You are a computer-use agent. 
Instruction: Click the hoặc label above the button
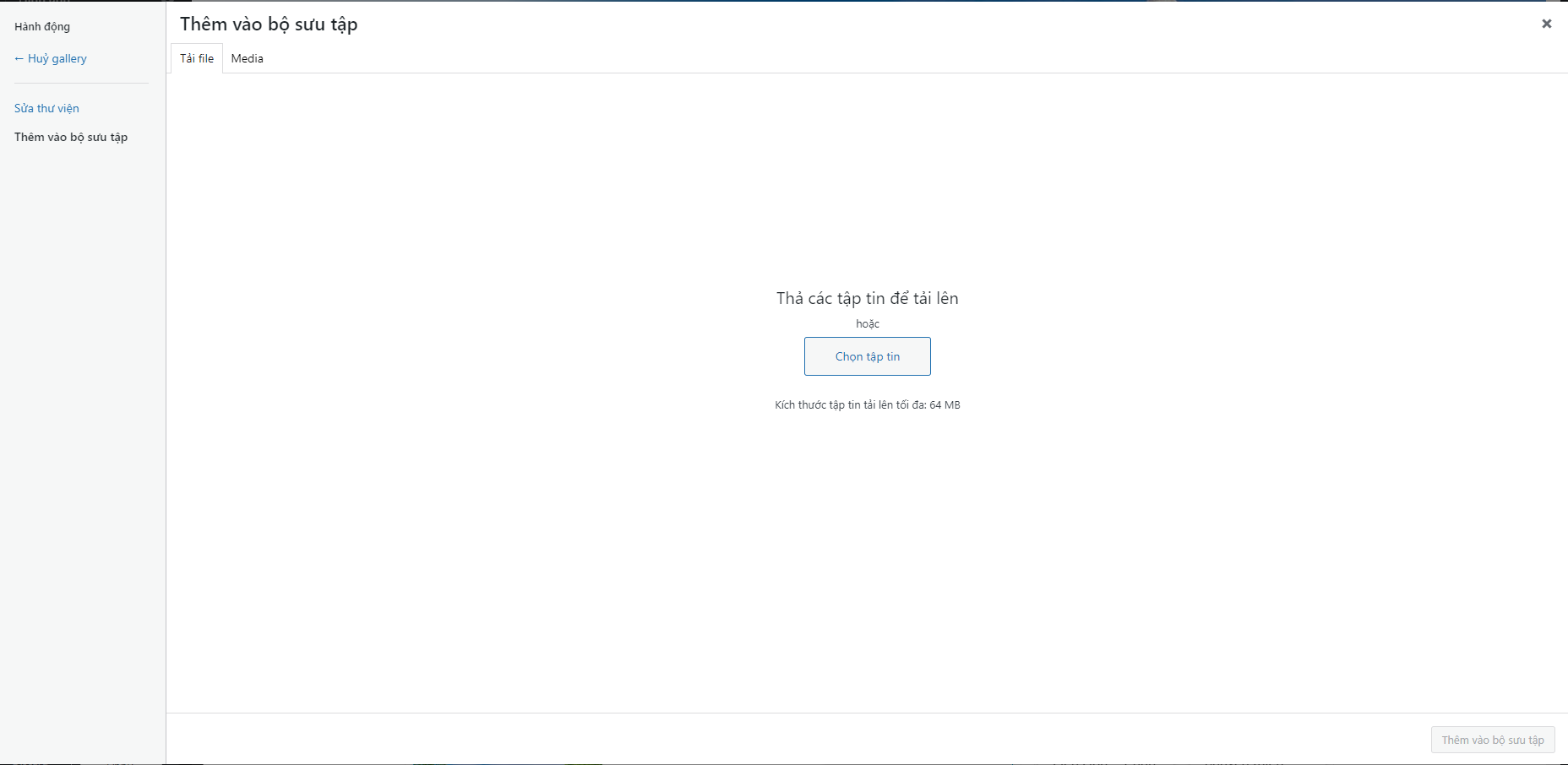click(868, 324)
